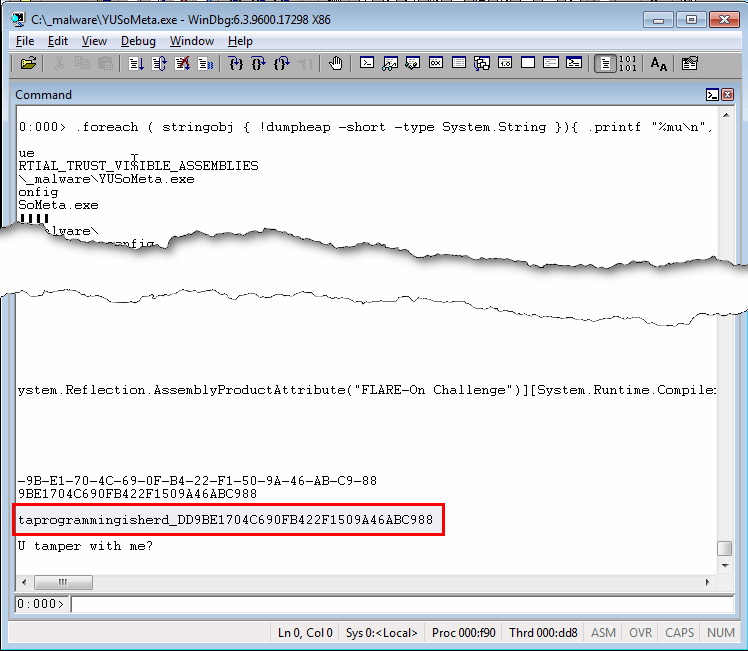748x651 pixels.
Task: Click the Font 'A' toolbar icon
Action: click(659, 64)
